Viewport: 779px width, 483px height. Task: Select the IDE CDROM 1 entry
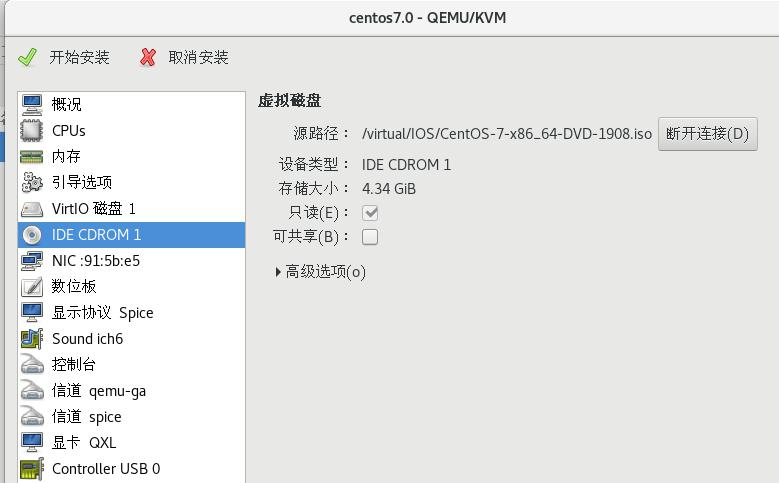[96, 234]
